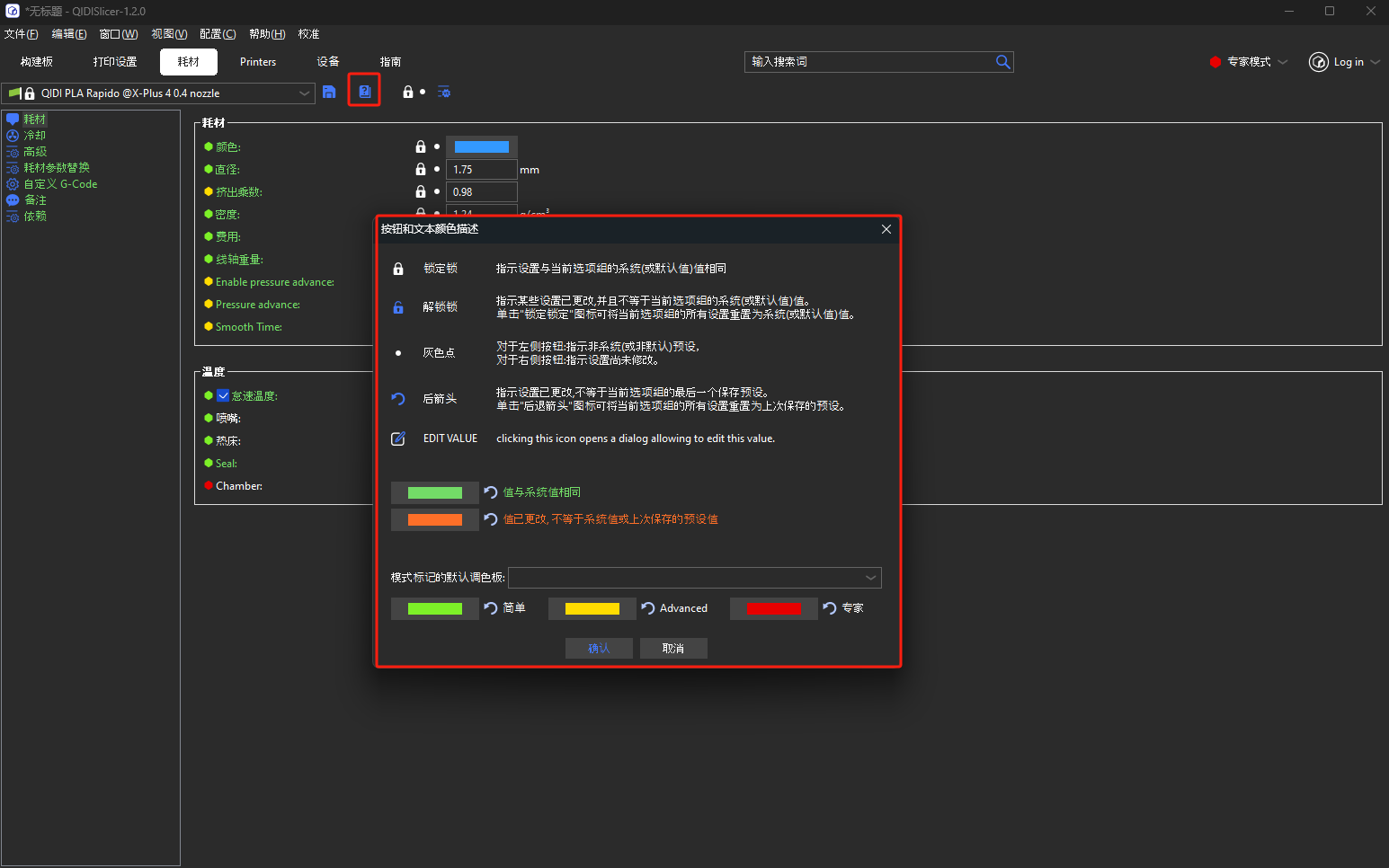Screen dimensions: 1389x868
Task: Click the Log in account icon
Action: tap(1319, 62)
